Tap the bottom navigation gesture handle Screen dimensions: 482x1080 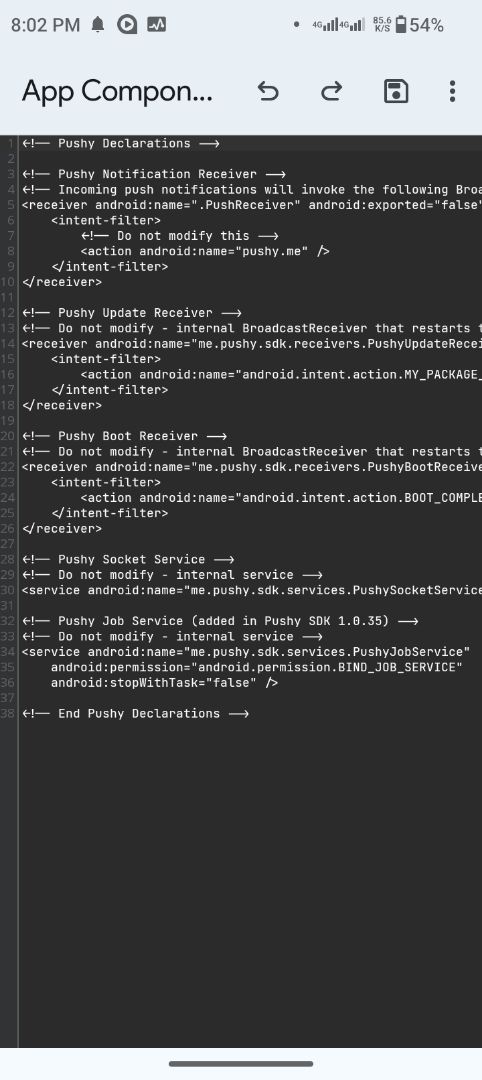click(x=241, y=1063)
